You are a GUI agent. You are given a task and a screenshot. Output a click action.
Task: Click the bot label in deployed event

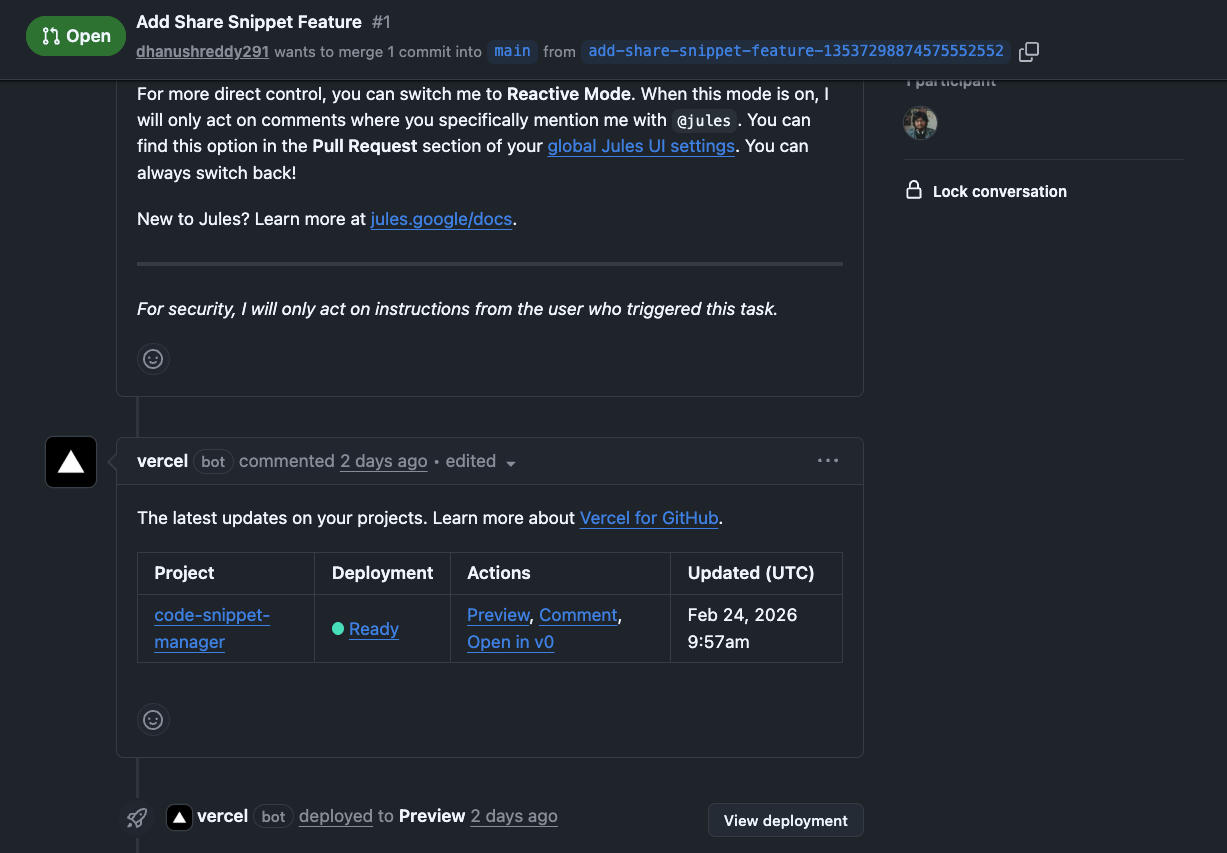coord(273,817)
